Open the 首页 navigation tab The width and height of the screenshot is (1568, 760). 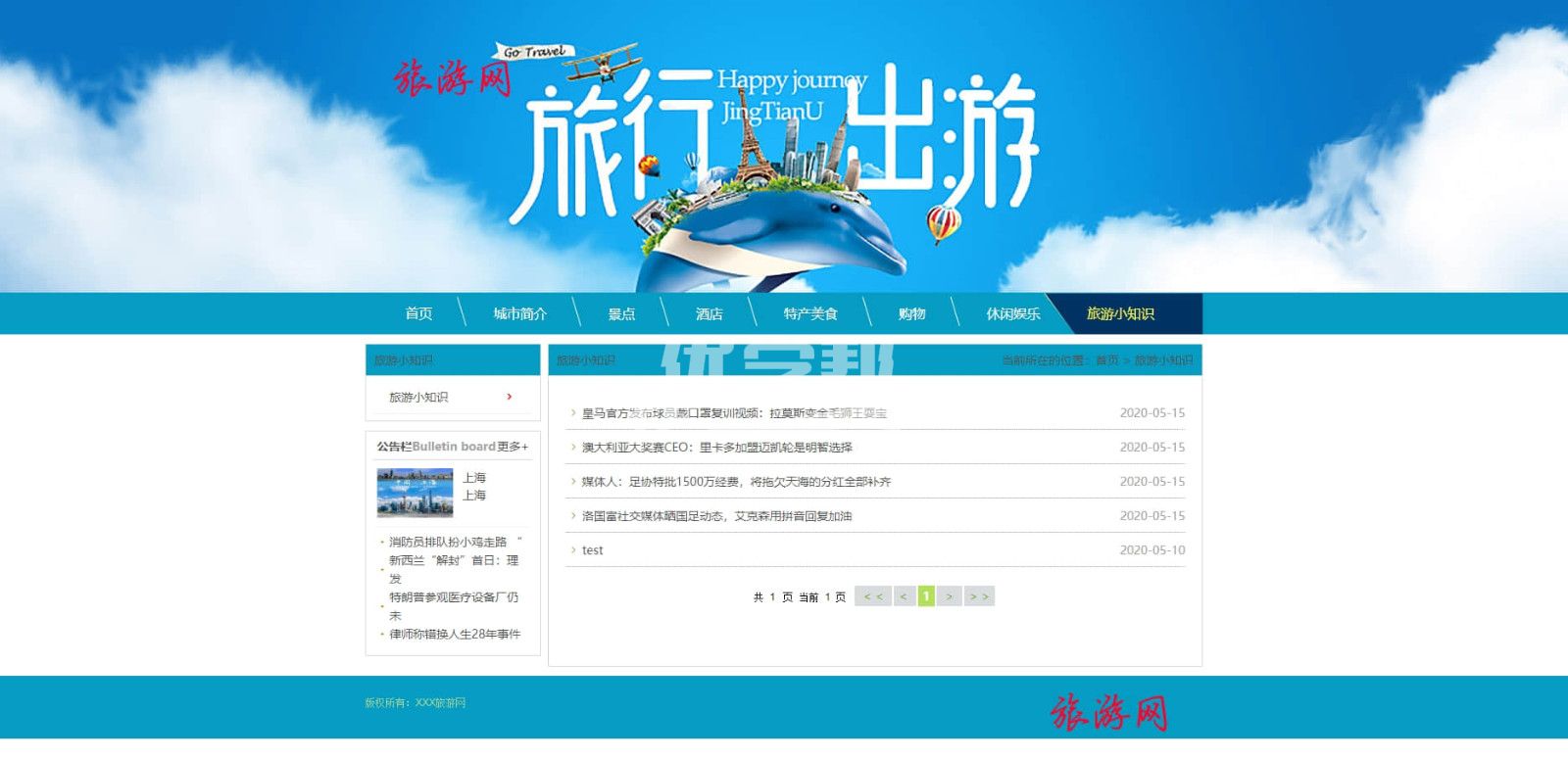(x=418, y=313)
